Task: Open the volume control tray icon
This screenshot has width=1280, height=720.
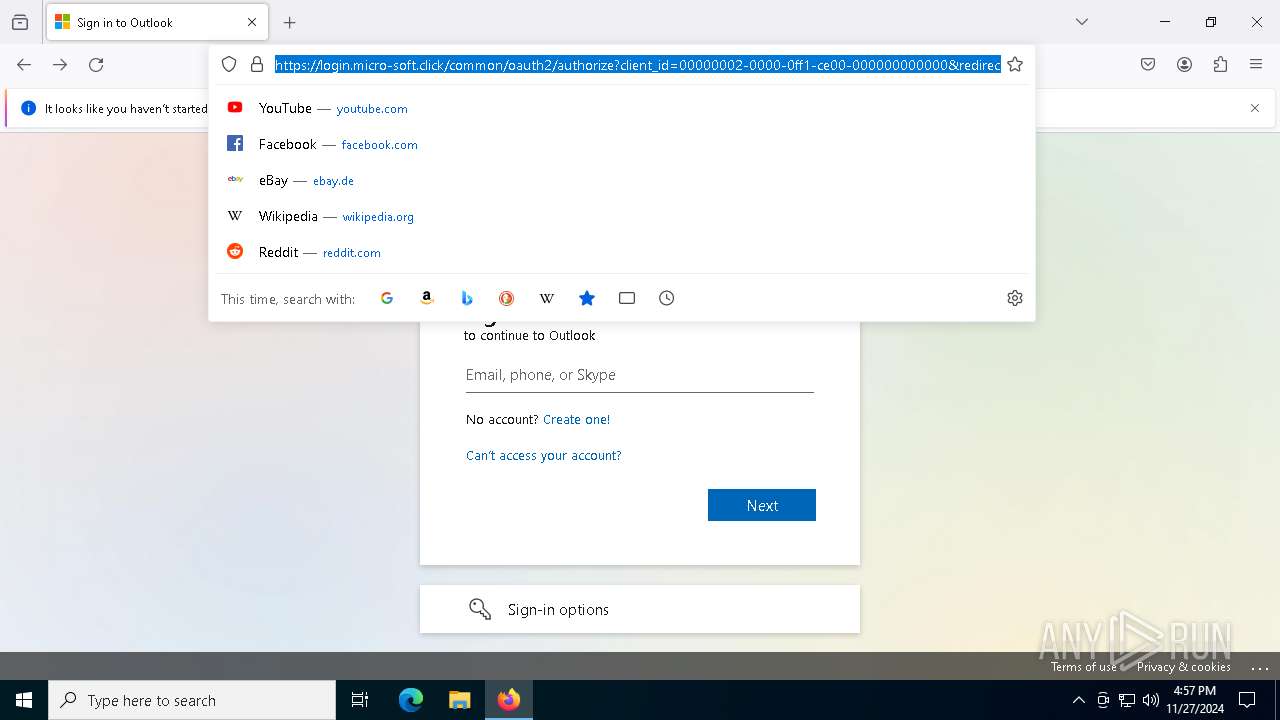Action: (1151, 701)
